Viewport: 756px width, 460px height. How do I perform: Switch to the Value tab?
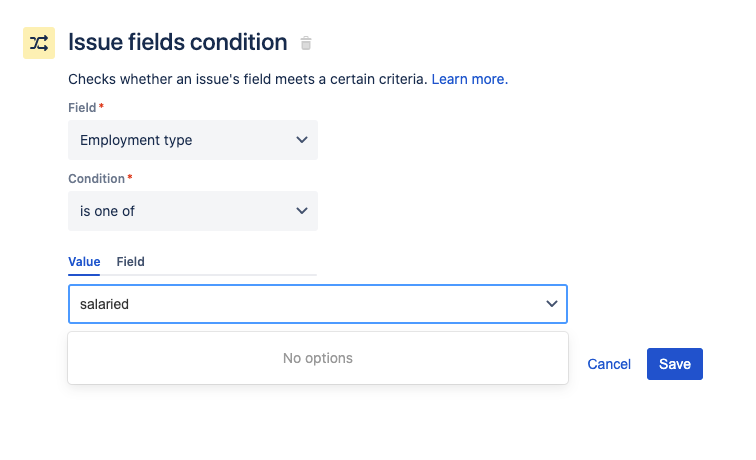click(84, 262)
